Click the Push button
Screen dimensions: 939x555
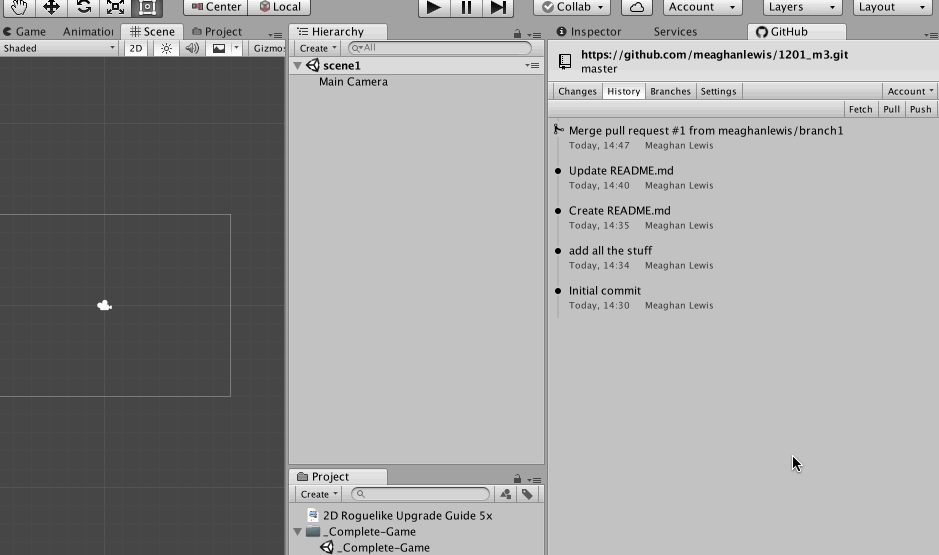click(x=920, y=109)
